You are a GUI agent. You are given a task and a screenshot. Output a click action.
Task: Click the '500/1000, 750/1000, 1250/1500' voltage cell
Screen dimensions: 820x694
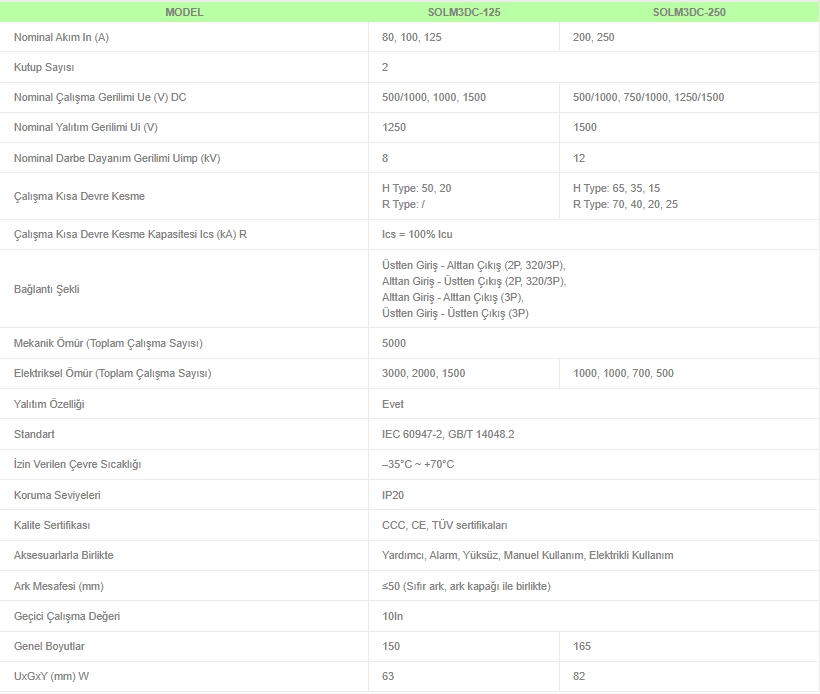point(648,97)
